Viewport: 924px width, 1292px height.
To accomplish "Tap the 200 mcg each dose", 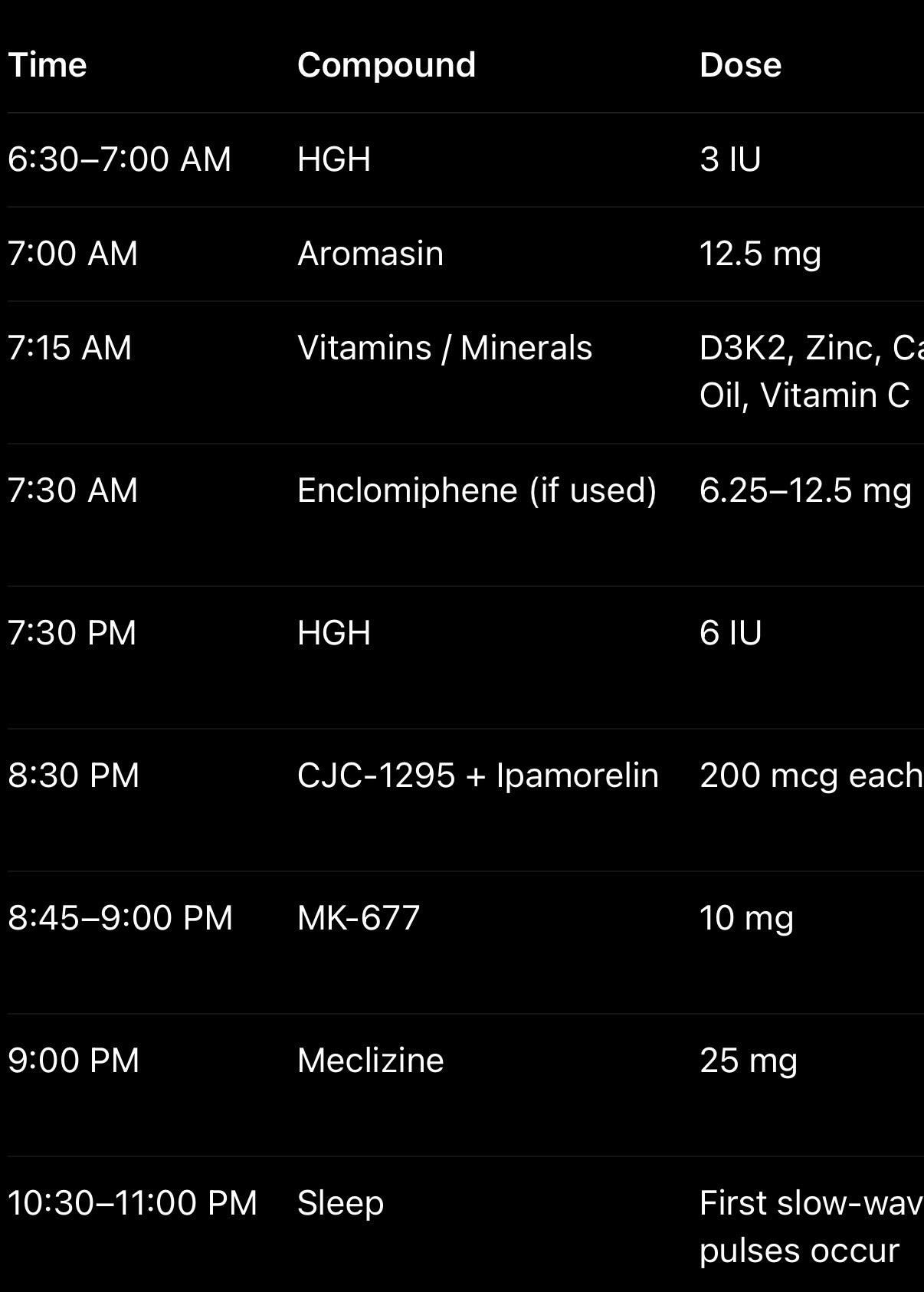I will (811, 776).
